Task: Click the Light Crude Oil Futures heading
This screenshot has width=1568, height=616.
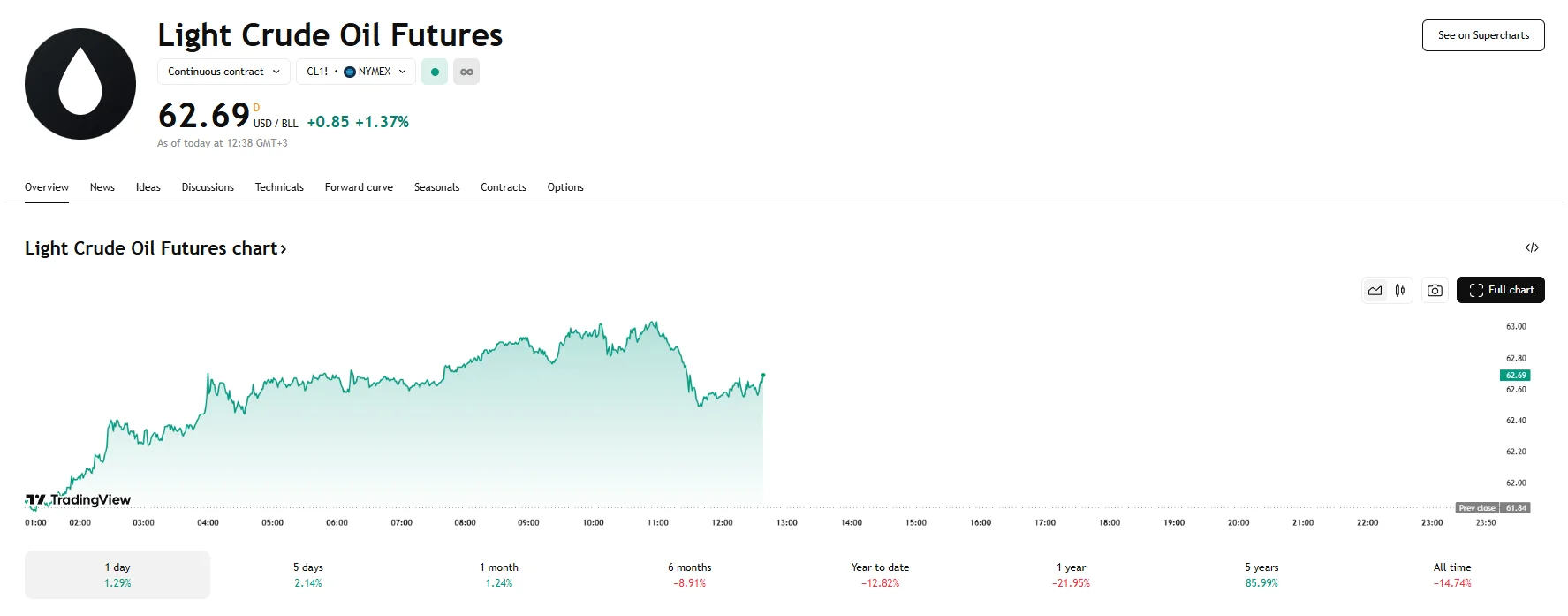Action: pyautogui.click(x=330, y=35)
